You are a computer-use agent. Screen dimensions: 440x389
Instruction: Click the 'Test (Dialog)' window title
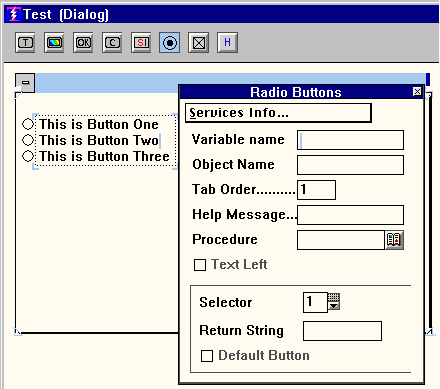(66, 14)
